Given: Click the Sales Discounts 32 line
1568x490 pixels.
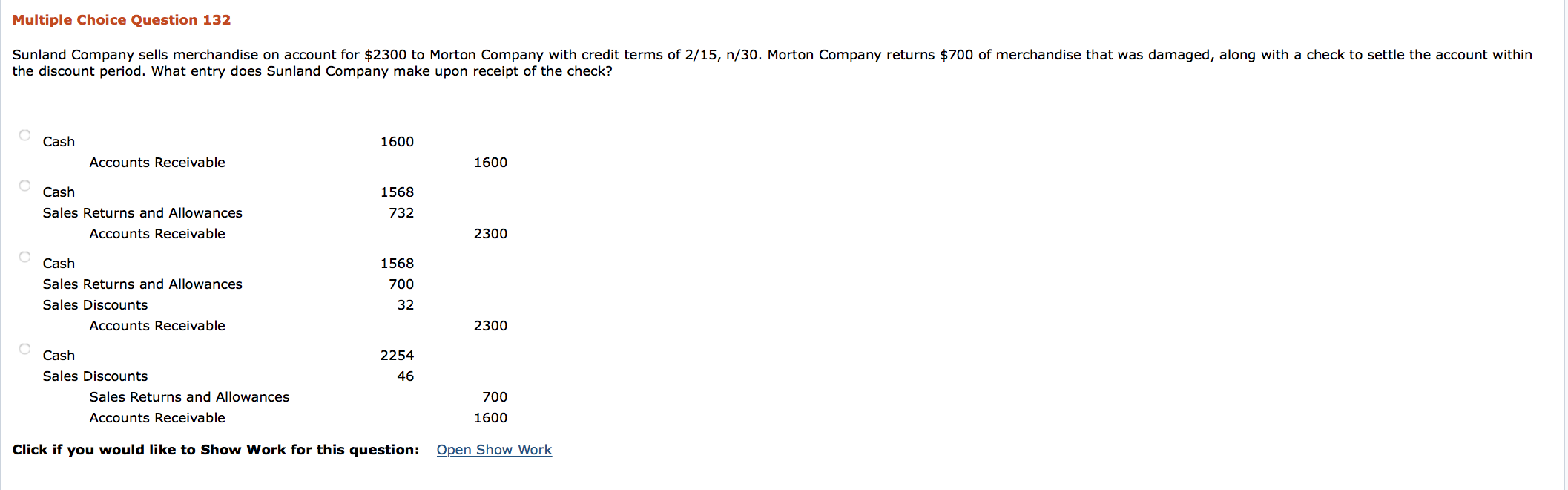Looking at the screenshot, I should click(x=223, y=304).
